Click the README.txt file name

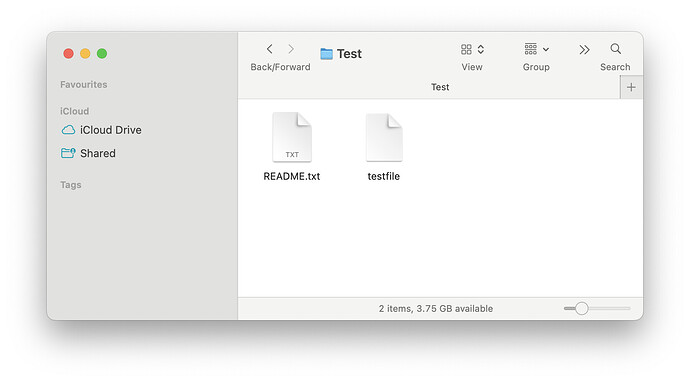click(292, 176)
